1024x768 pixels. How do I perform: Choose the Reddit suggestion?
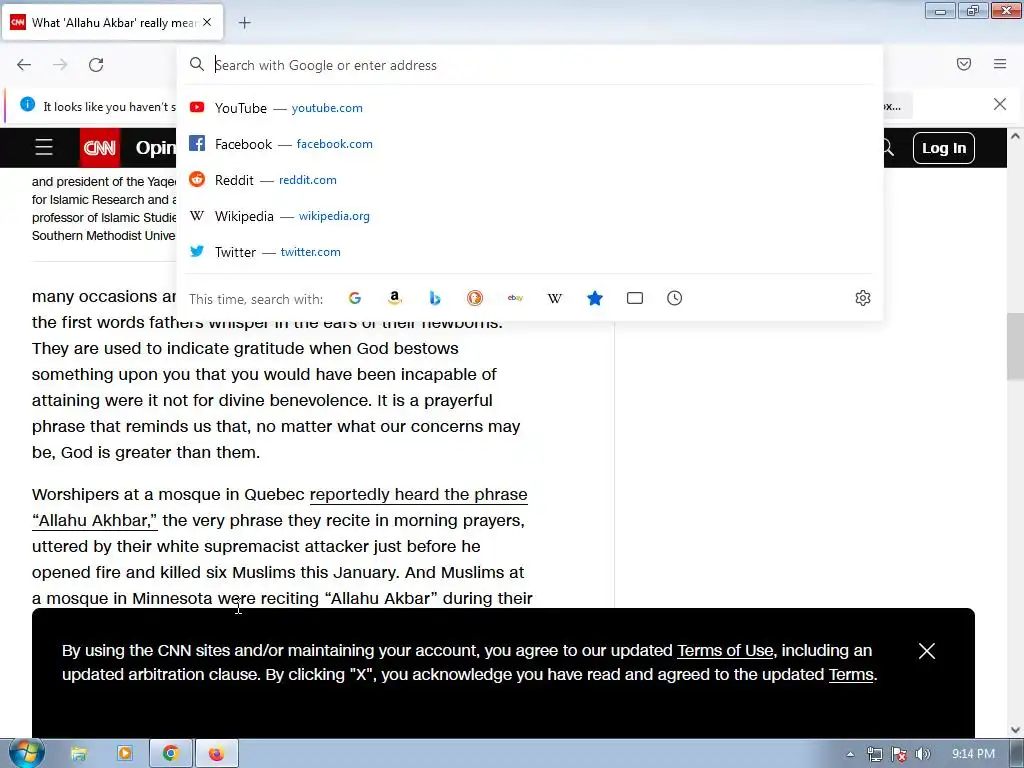click(530, 180)
